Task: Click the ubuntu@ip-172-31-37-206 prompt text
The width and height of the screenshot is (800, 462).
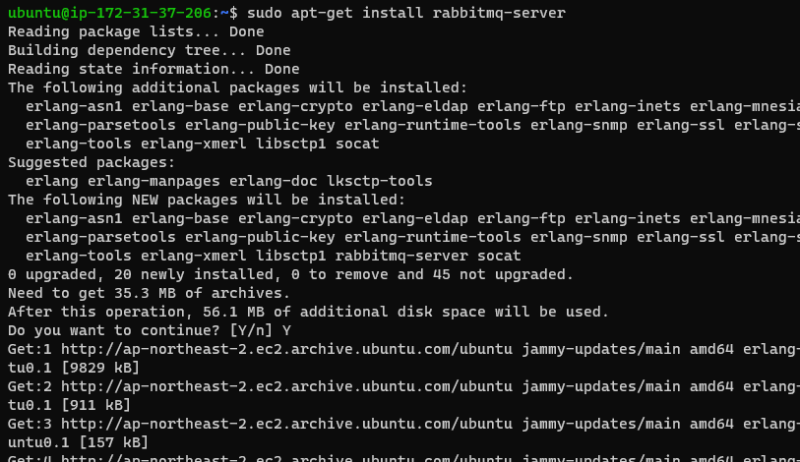Action: [x=112, y=13]
